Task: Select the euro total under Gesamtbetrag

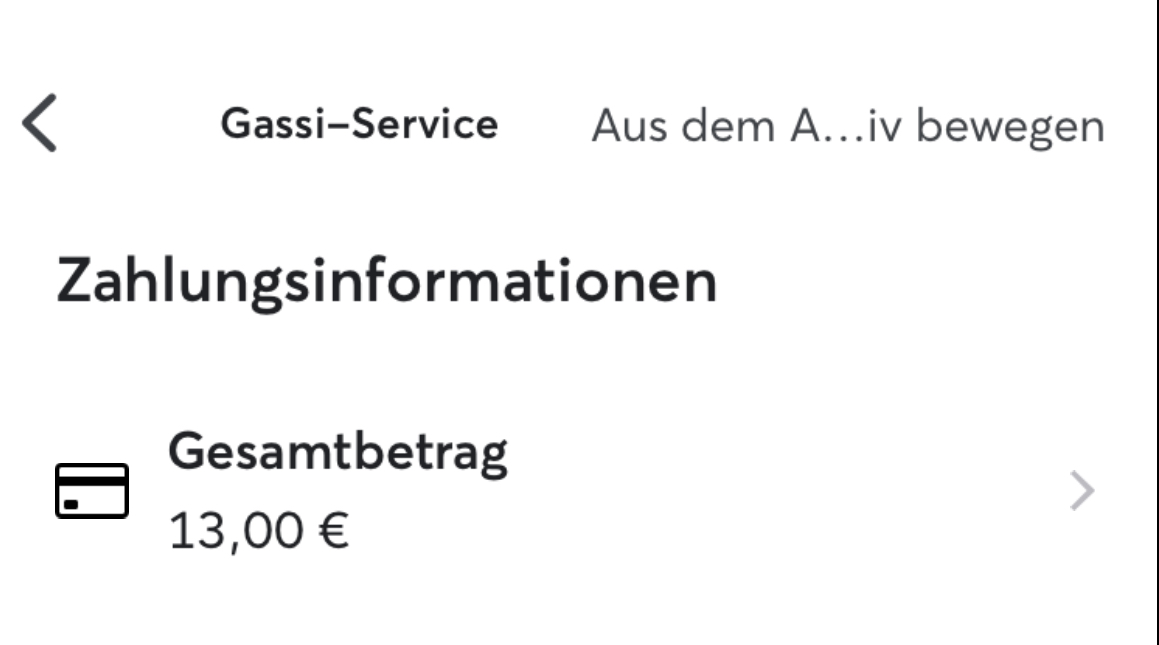Action: click(x=259, y=530)
